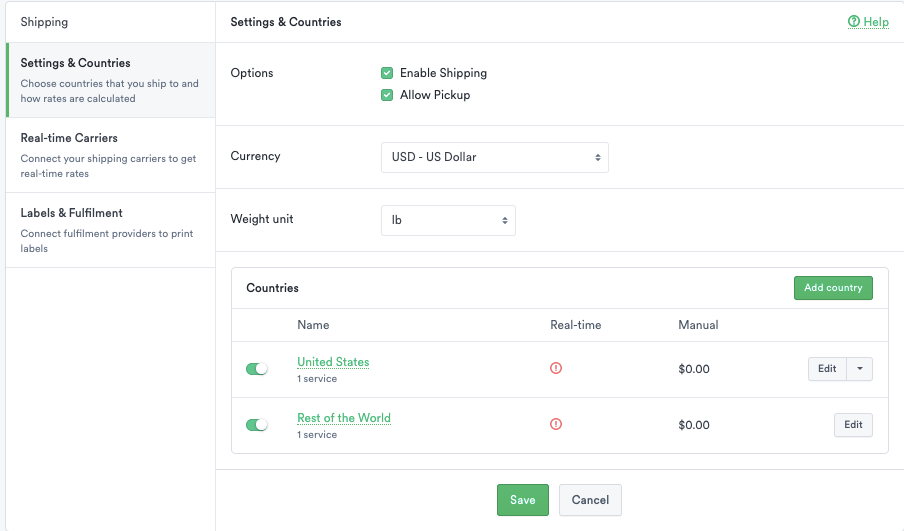This screenshot has height=531, width=904.
Task: Click the Cancel button
Action: click(x=590, y=500)
